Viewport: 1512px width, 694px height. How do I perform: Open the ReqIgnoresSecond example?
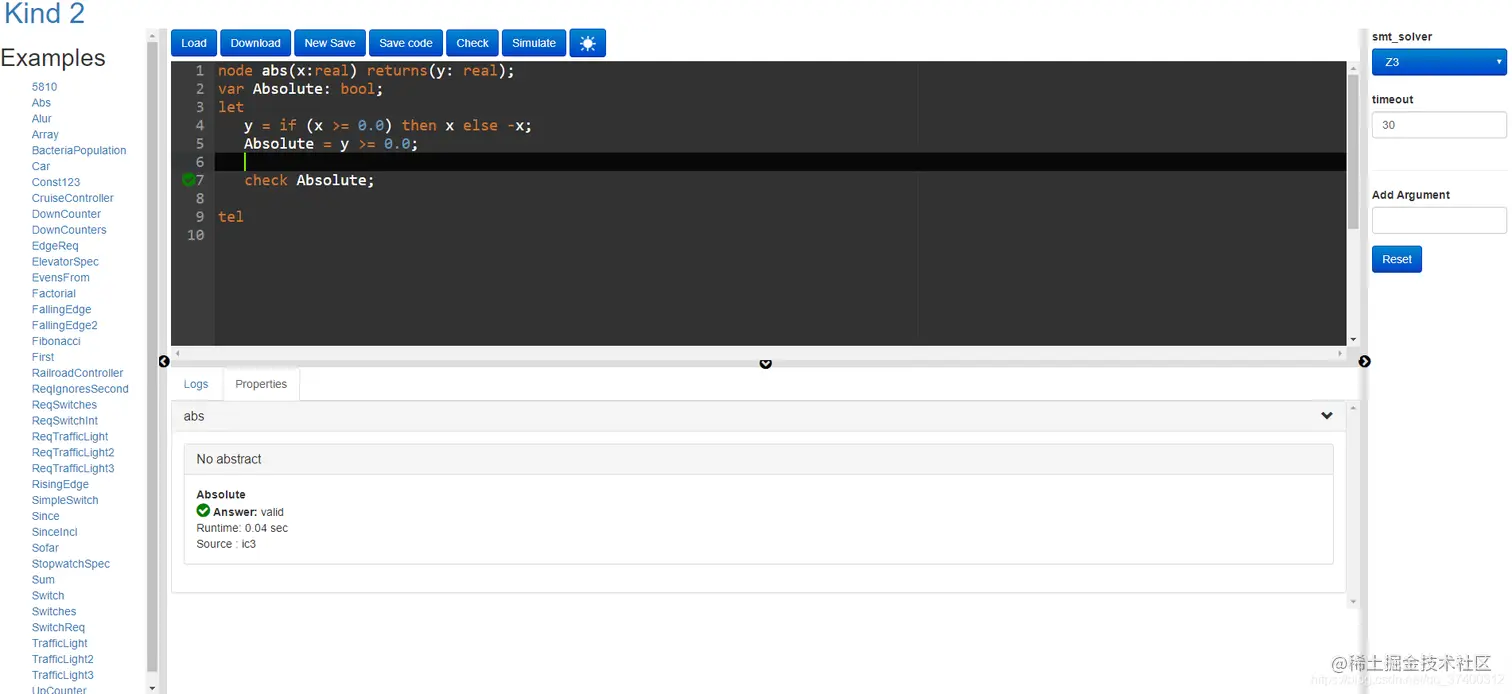[x=80, y=389]
